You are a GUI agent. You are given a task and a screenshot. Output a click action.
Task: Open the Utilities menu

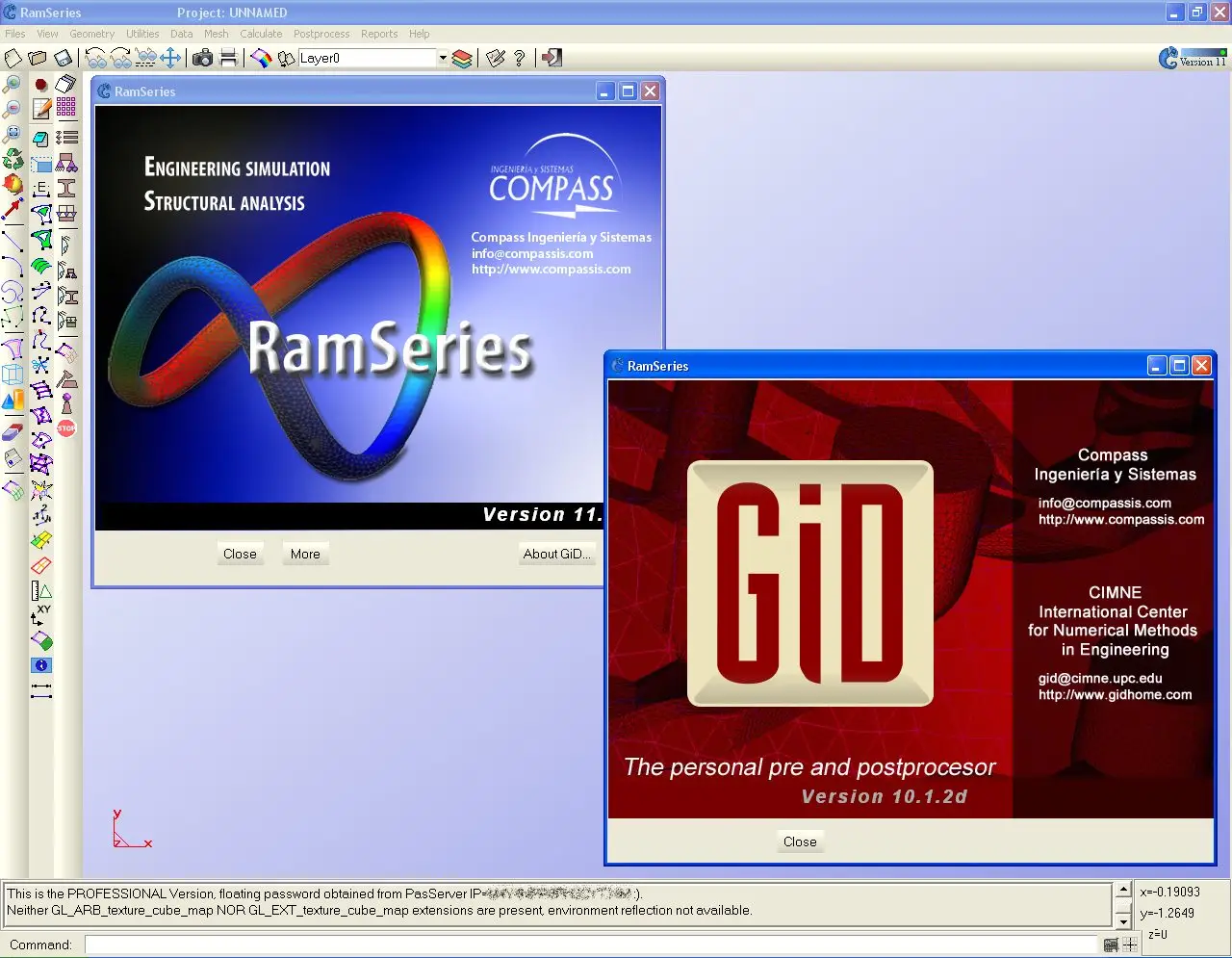[142, 34]
